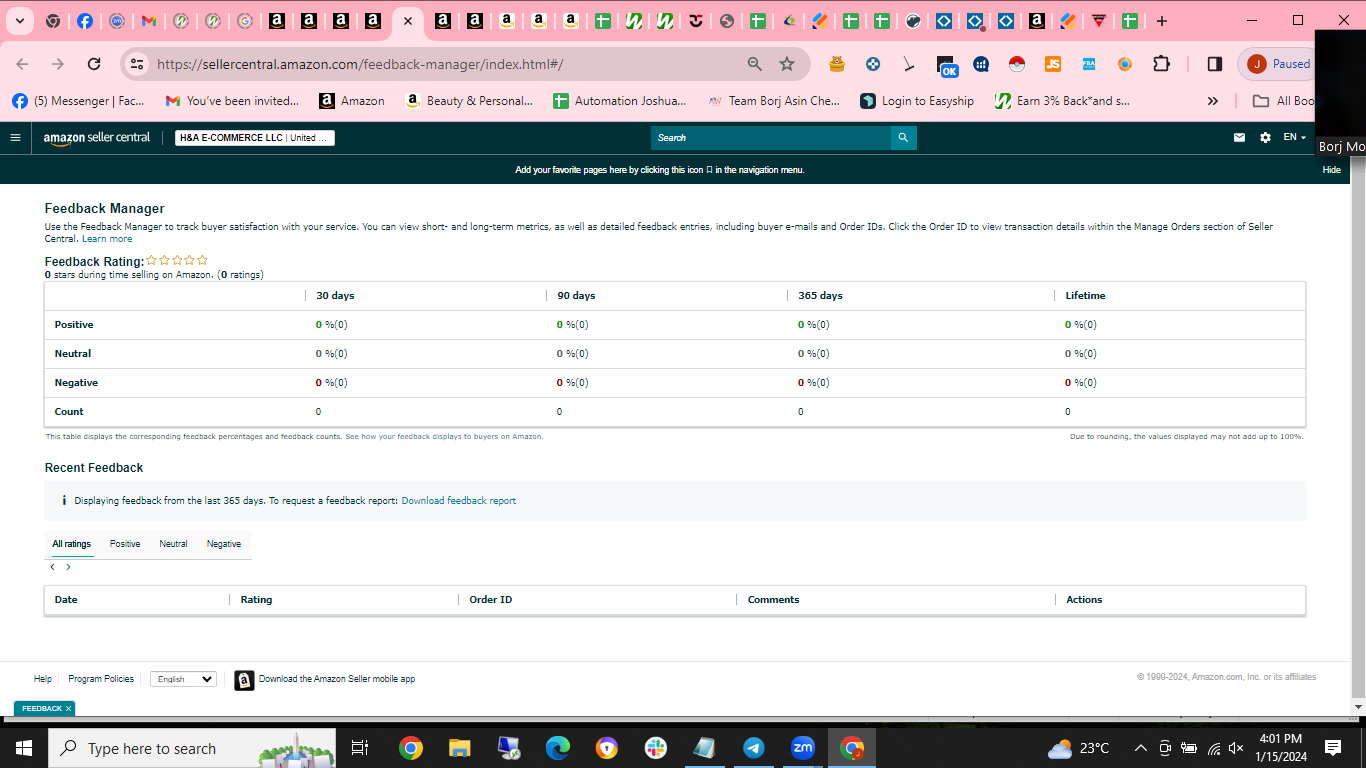Viewport: 1366px width, 768px height.
Task: Bookmark this page with the star icon
Action: tap(787, 64)
